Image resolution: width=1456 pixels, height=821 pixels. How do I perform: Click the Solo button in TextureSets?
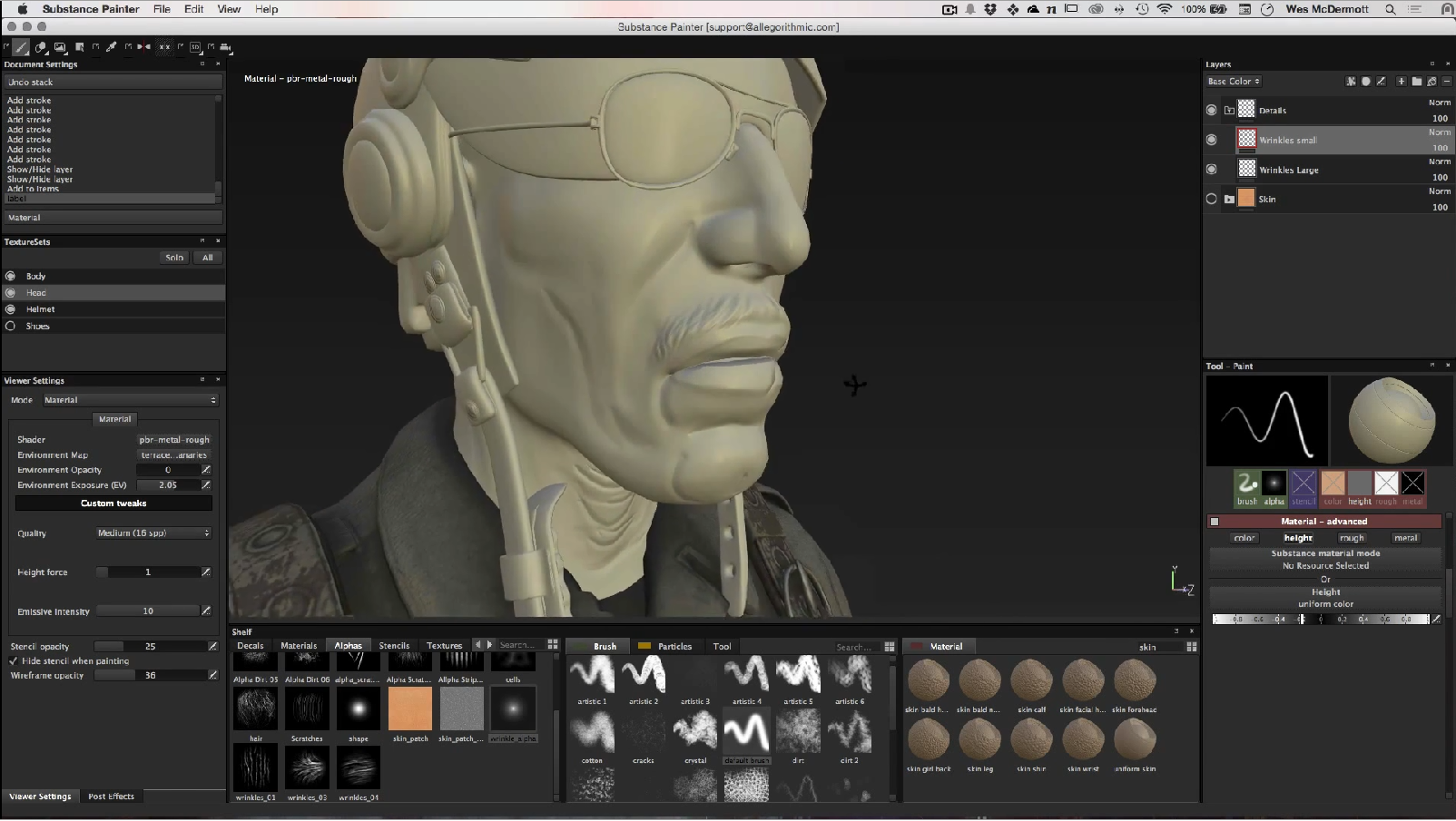click(174, 258)
